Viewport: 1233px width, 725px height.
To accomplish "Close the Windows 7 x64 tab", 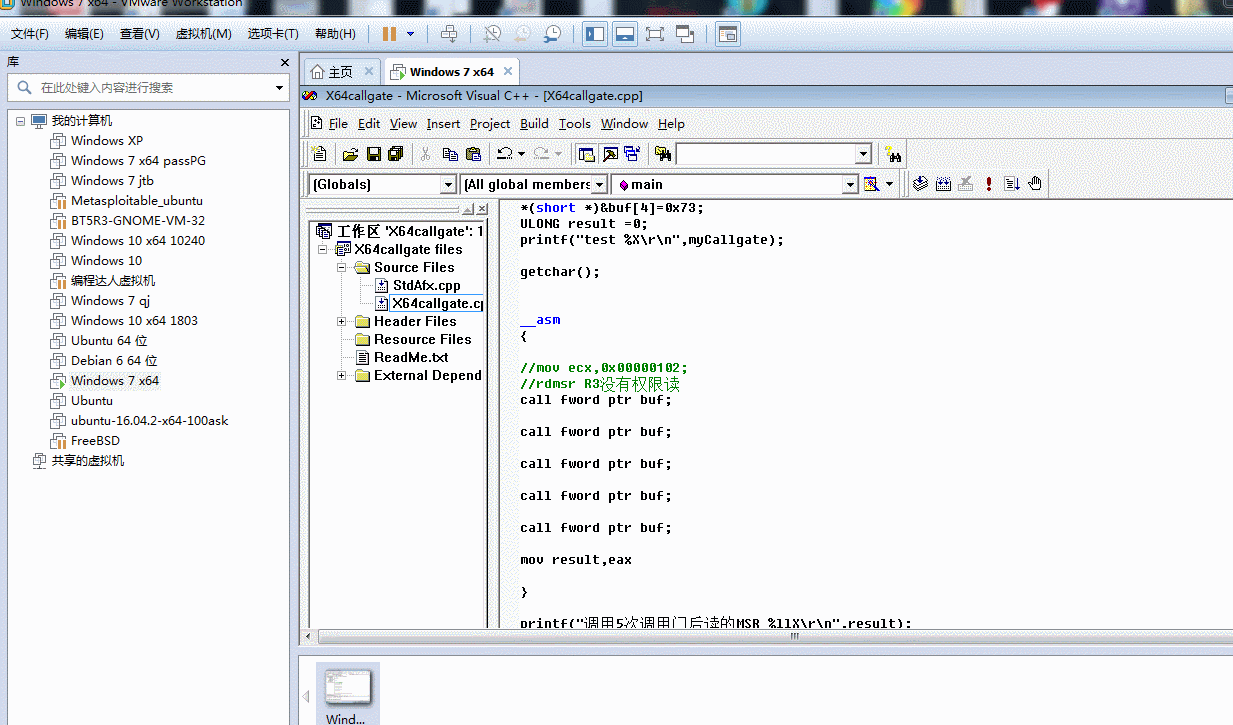I will (508, 71).
